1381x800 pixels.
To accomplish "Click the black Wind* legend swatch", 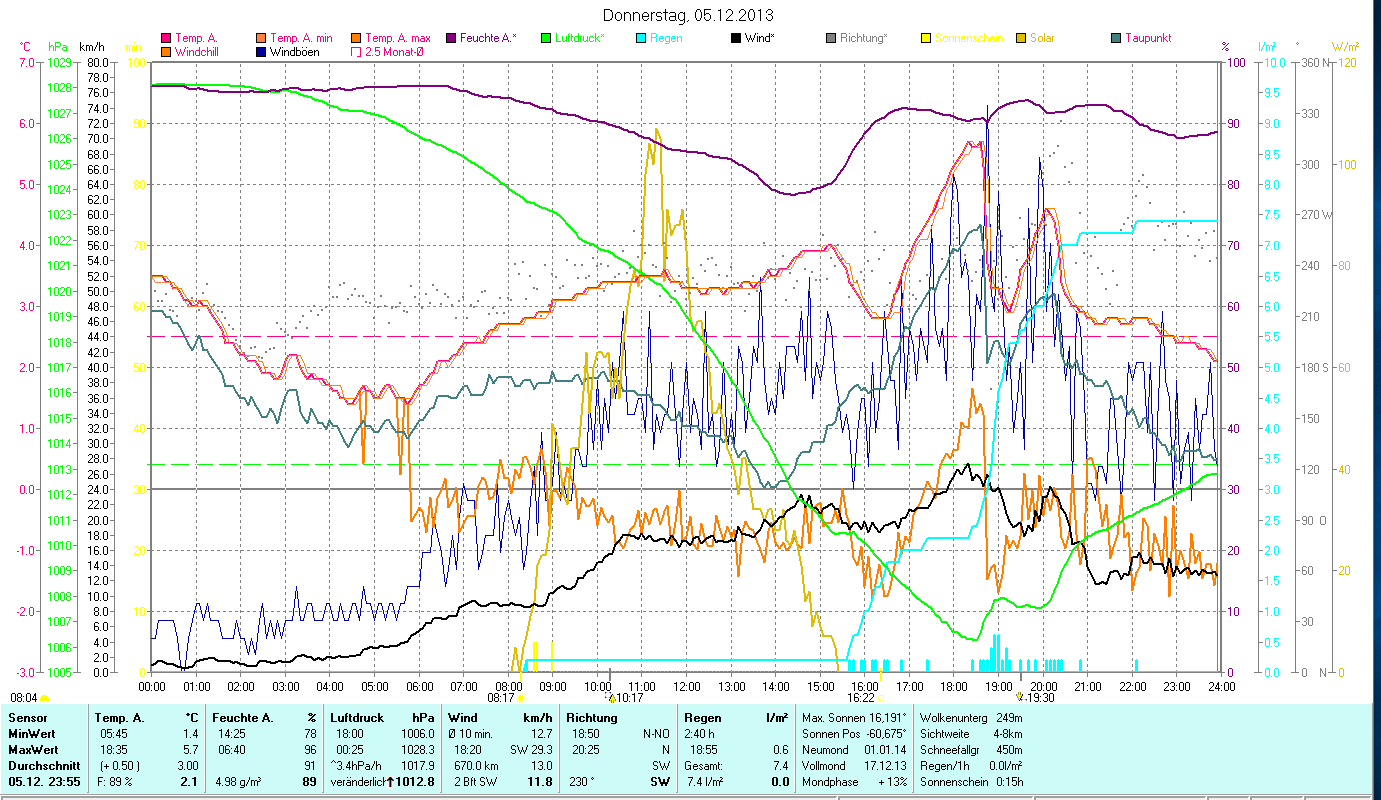I will [736, 38].
